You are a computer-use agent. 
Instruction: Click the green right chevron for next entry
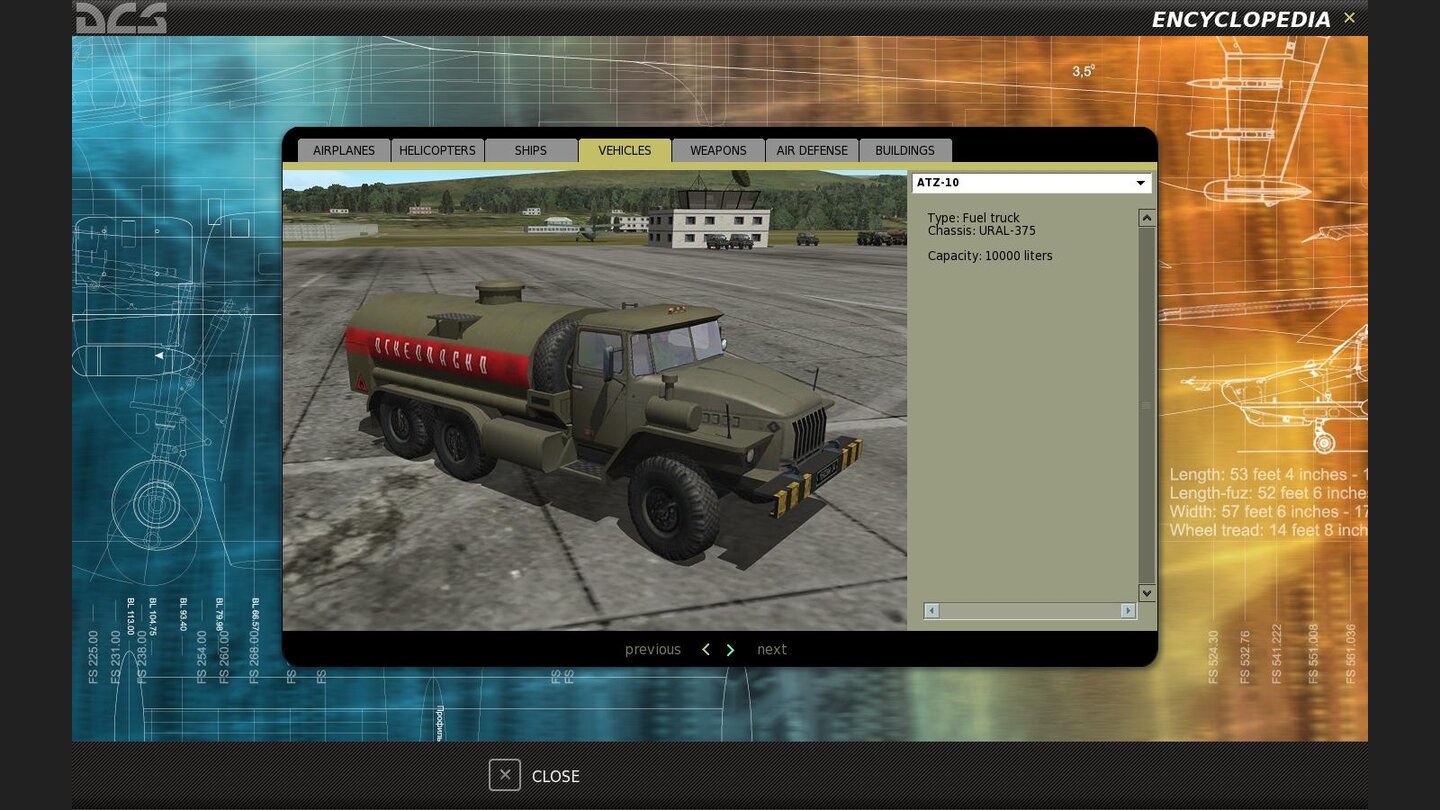[730, 650]
